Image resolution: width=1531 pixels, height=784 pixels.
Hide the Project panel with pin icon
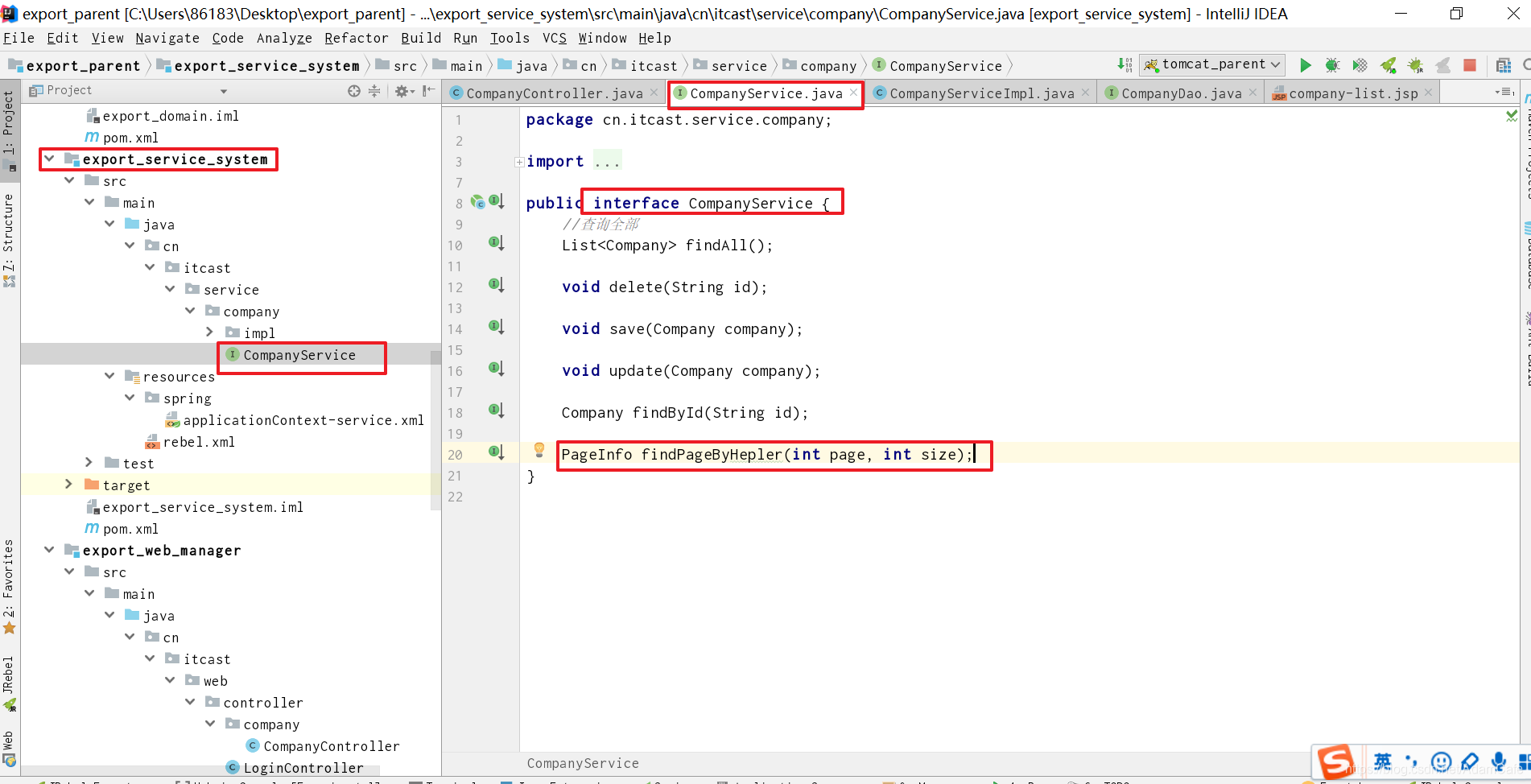coord(429,91)
